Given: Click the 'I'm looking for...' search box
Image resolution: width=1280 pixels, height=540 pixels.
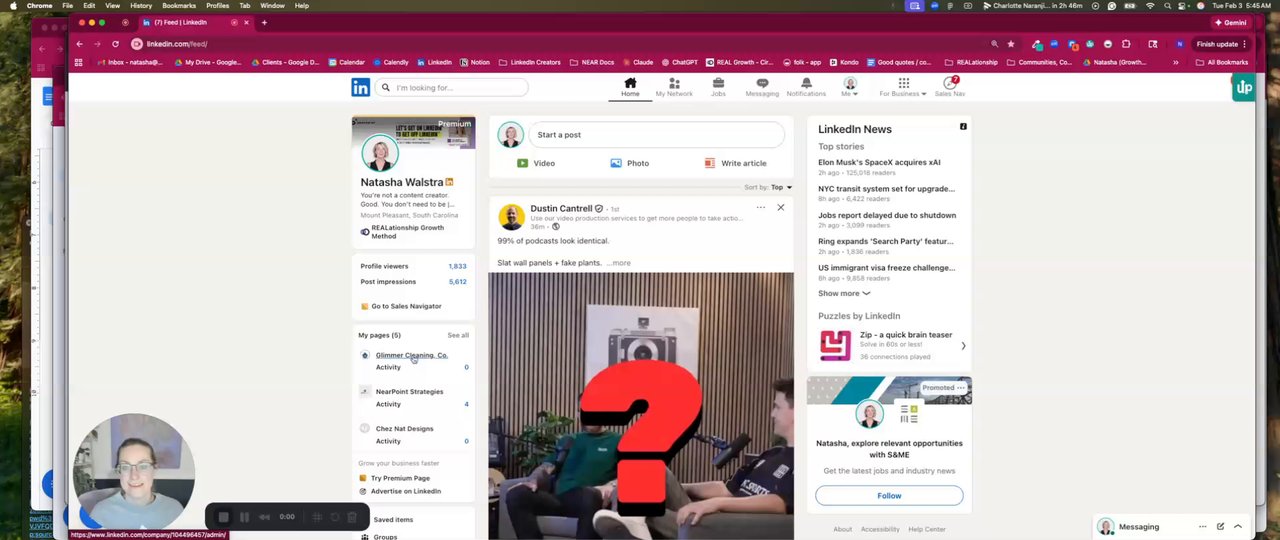Looking at the screenshot, I should (452, 88).
